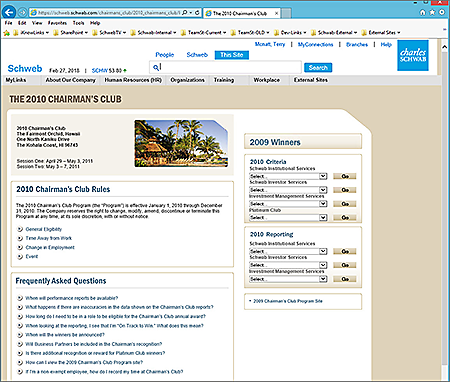450x382 pixels.
Task: Open the browser Help menu
Action: (95, 23)
